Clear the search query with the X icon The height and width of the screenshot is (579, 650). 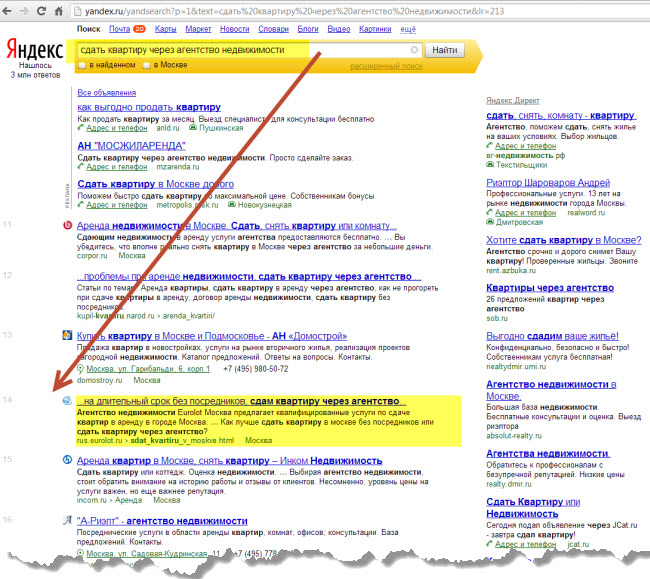(x=414, y=50)
